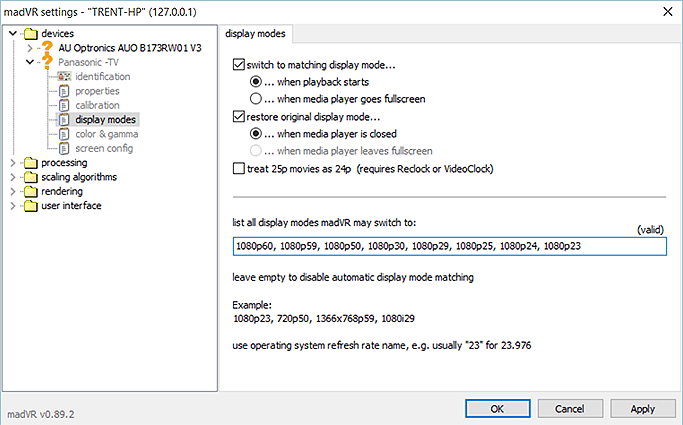Open the calibration tree entry
The width and height of the screenshot is (683, 425).
(x=97, y=105)
